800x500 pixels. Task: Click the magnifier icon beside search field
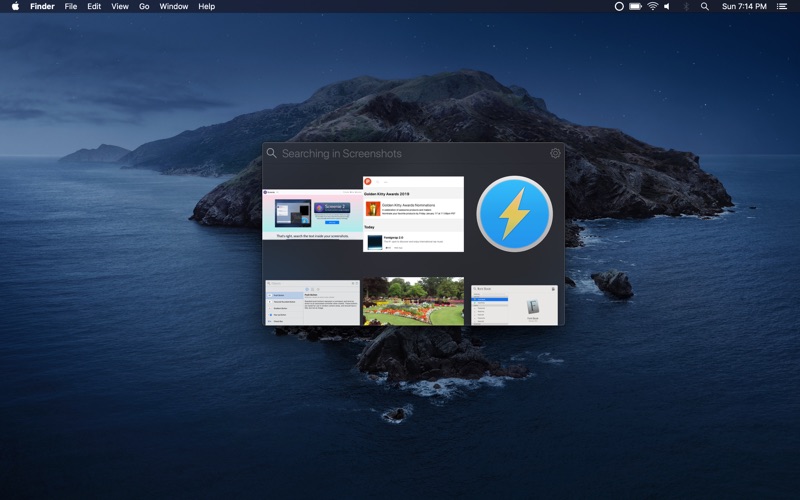[271, 153]
